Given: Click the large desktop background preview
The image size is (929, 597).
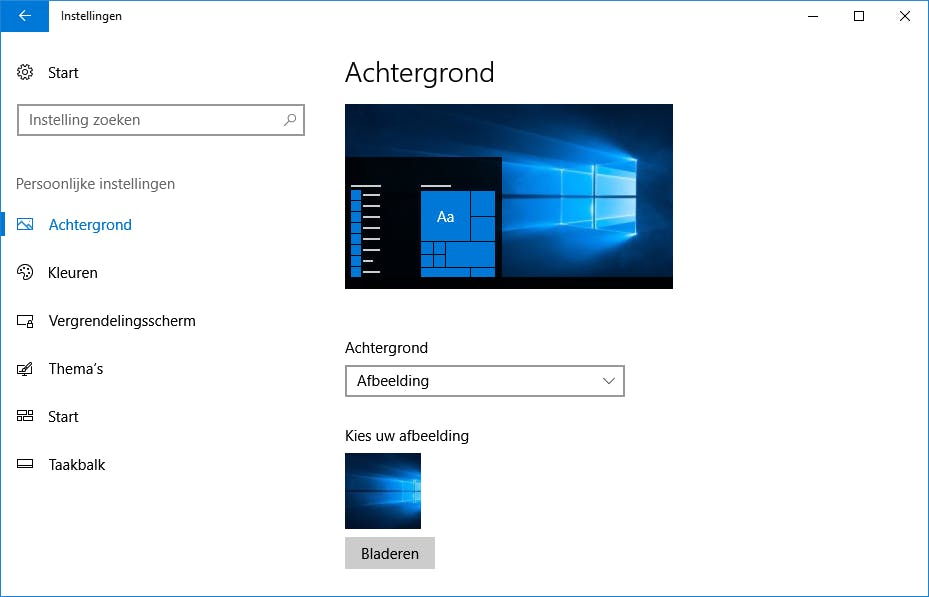Looking at the screenshot, I should point(508,195).
